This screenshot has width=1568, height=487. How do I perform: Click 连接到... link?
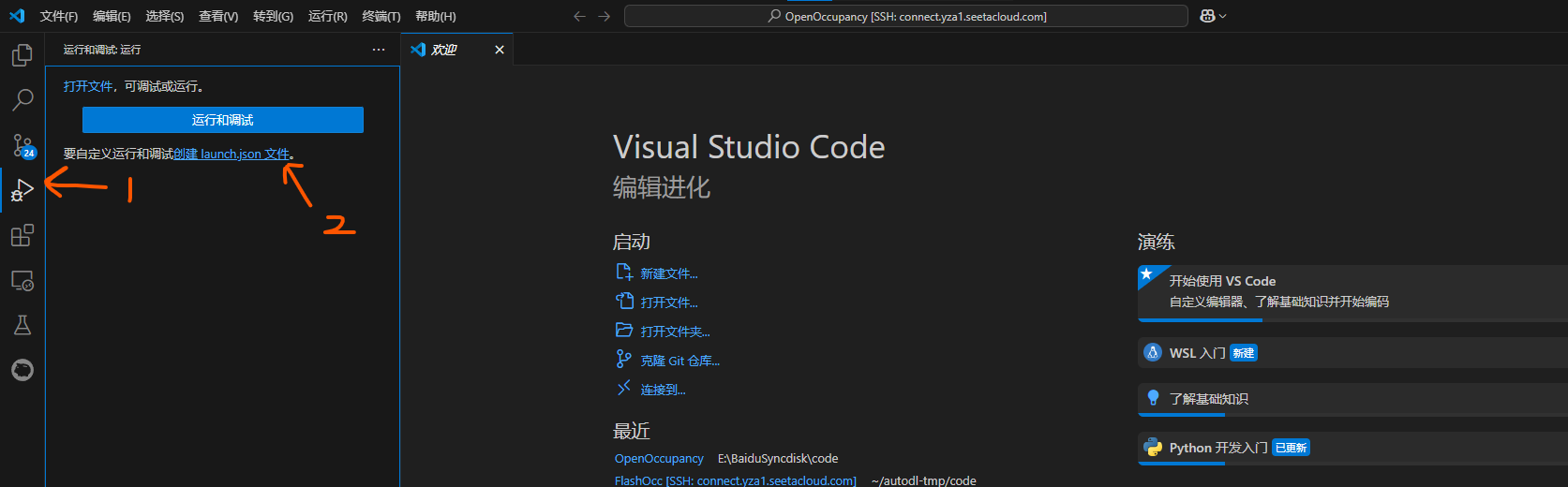coord(664,390)
